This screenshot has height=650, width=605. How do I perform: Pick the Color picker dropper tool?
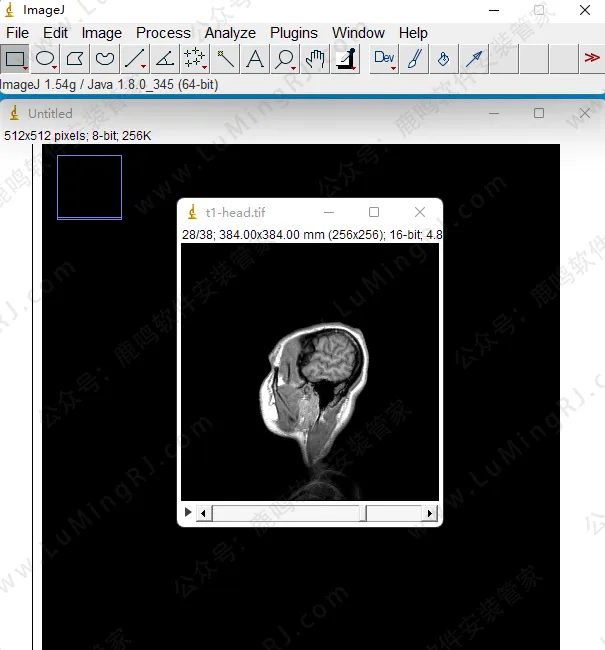(x=345, y=59)
